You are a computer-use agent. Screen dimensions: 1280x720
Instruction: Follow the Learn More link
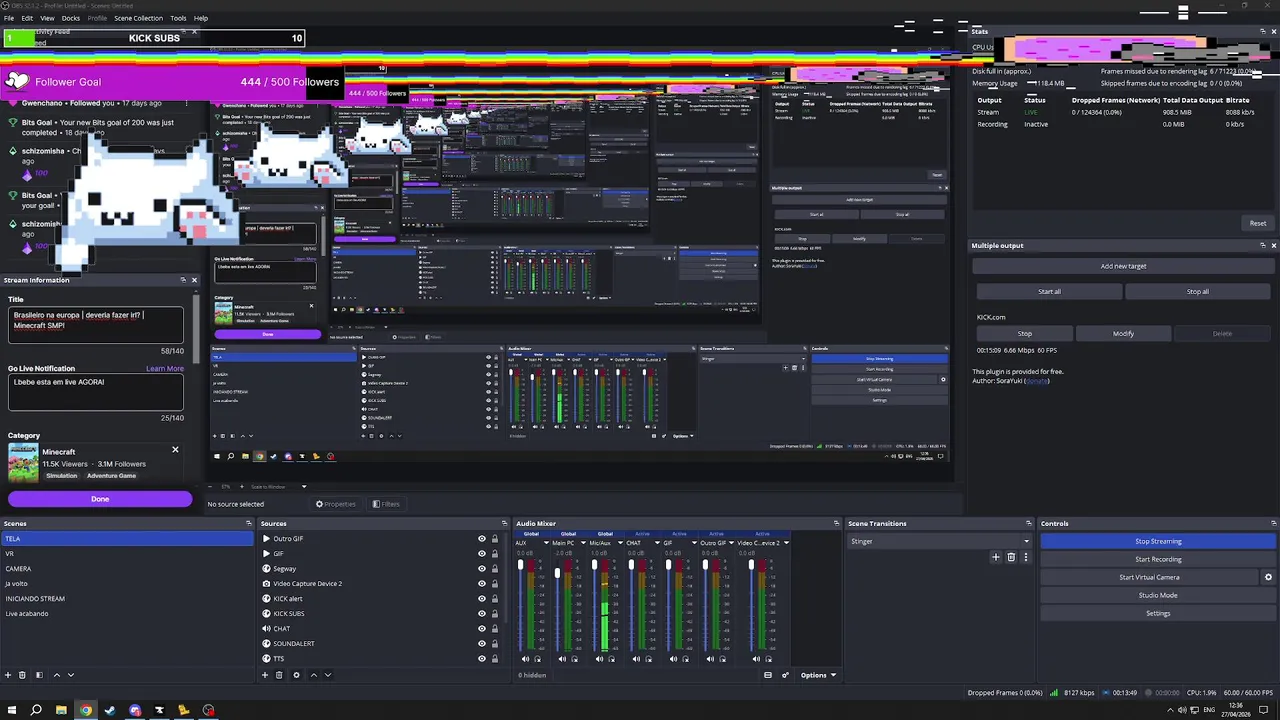point(165,368)
